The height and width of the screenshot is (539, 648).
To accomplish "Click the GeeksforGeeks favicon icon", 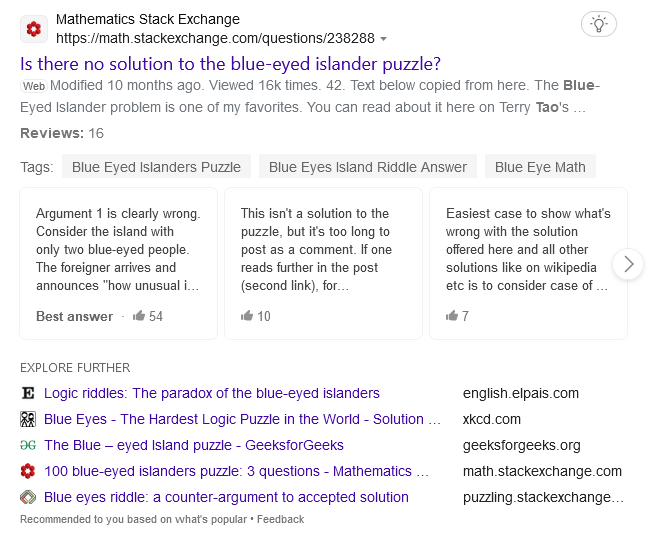I will (x=28, y=445).
